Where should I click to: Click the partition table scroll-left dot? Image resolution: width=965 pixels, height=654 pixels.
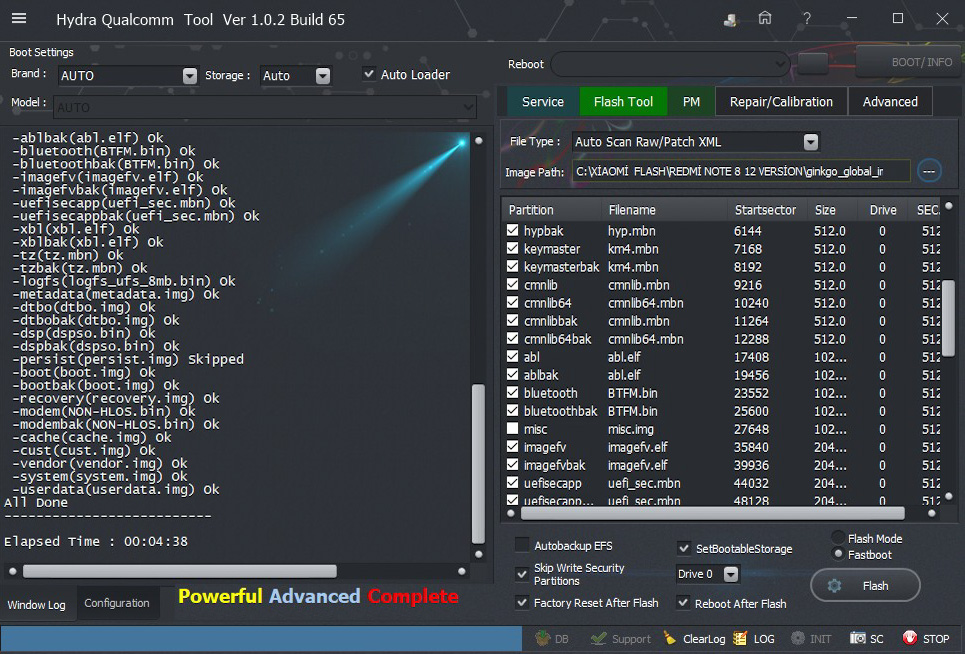pyautogui.click(x=511, y=513)
